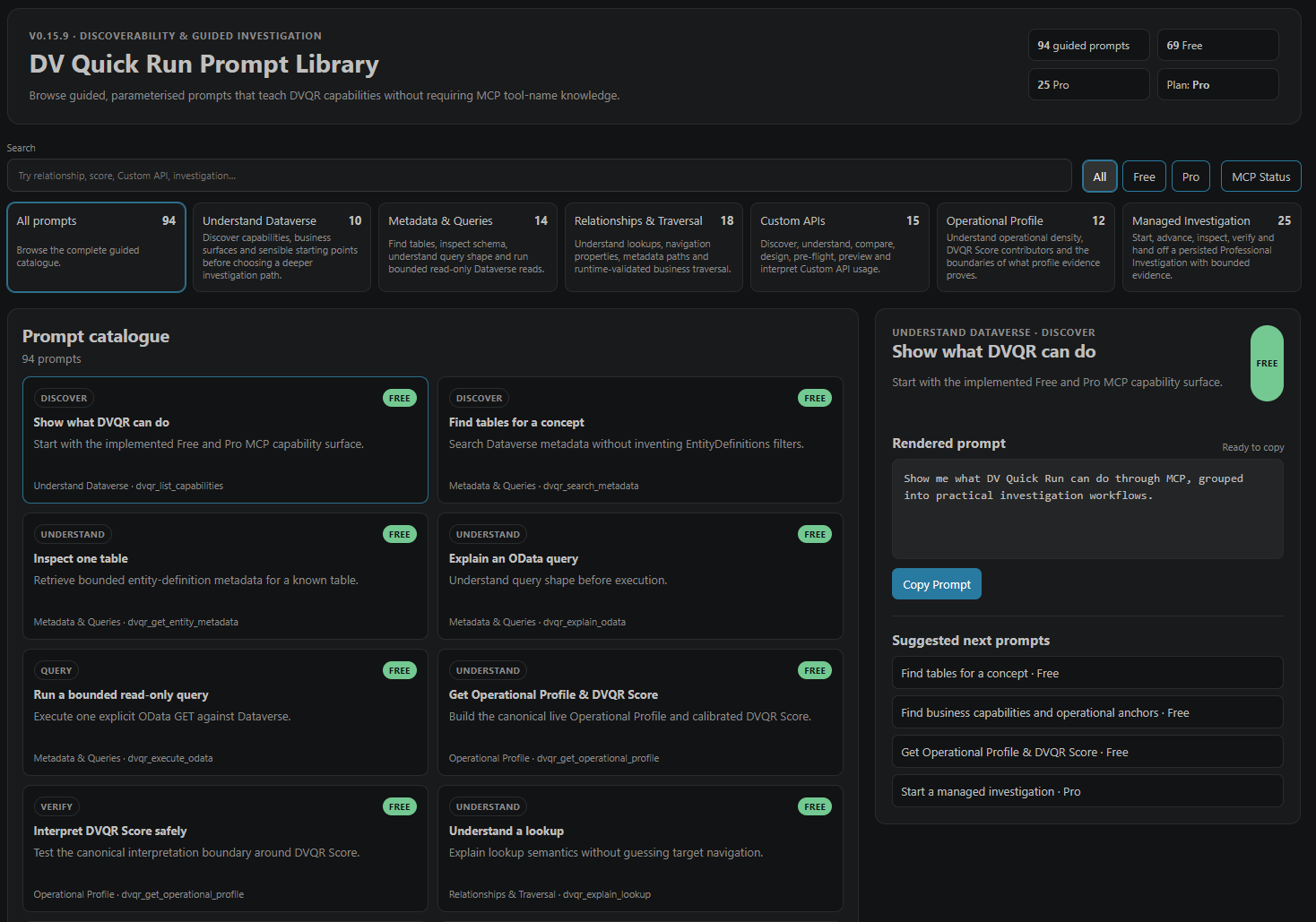Click the 94 guided prompts stat

coord(1088,45)
